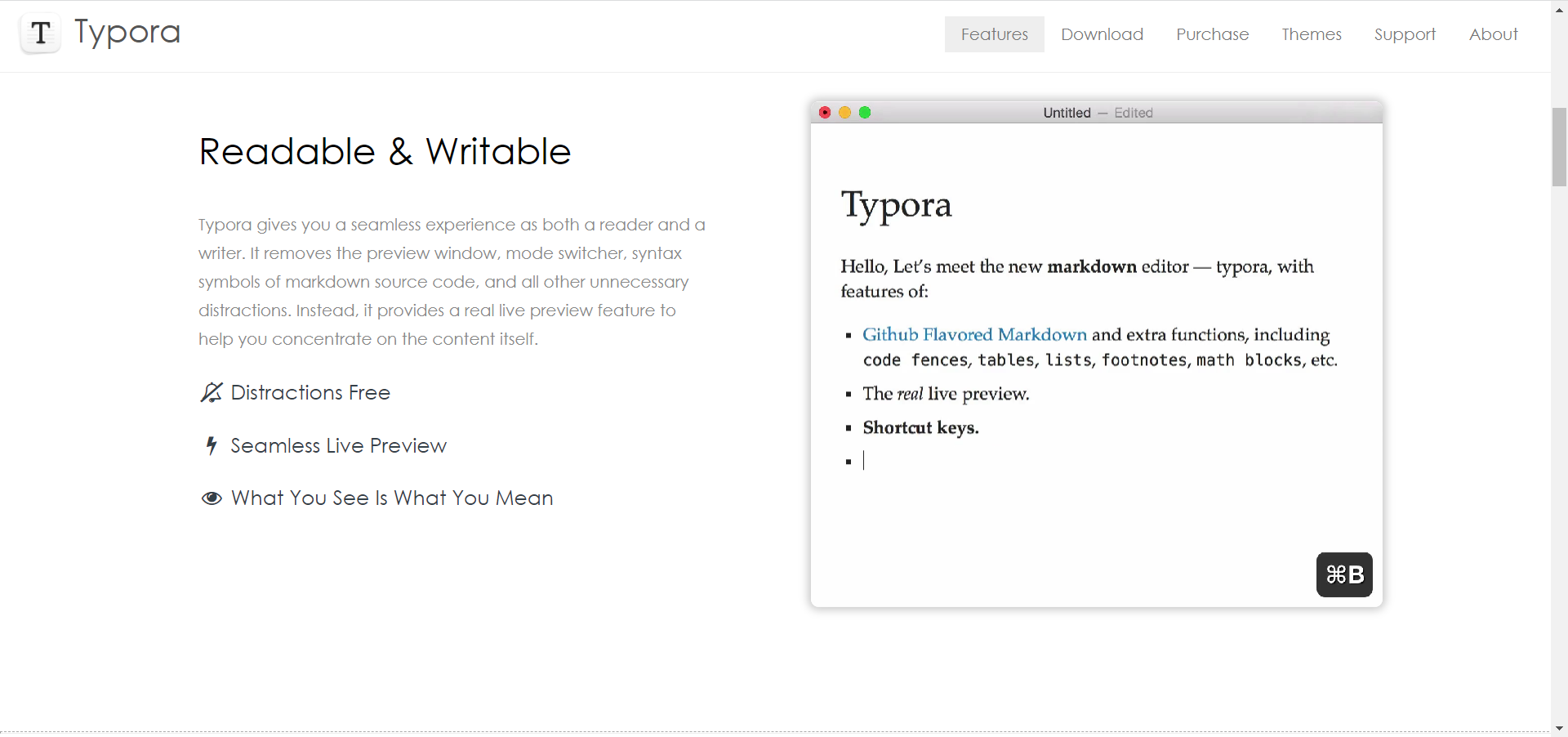Open the Support nav link

(x=1405, y=34)
